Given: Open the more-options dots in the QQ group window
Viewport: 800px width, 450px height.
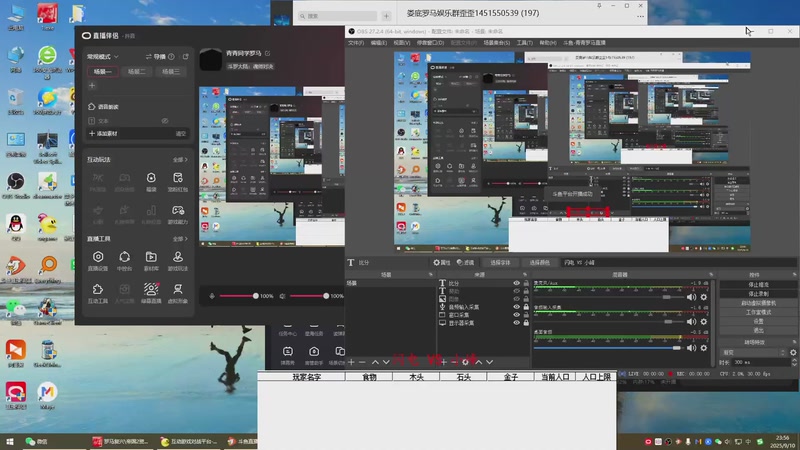Looking at the screenshot, I should [x=640, y=16].
